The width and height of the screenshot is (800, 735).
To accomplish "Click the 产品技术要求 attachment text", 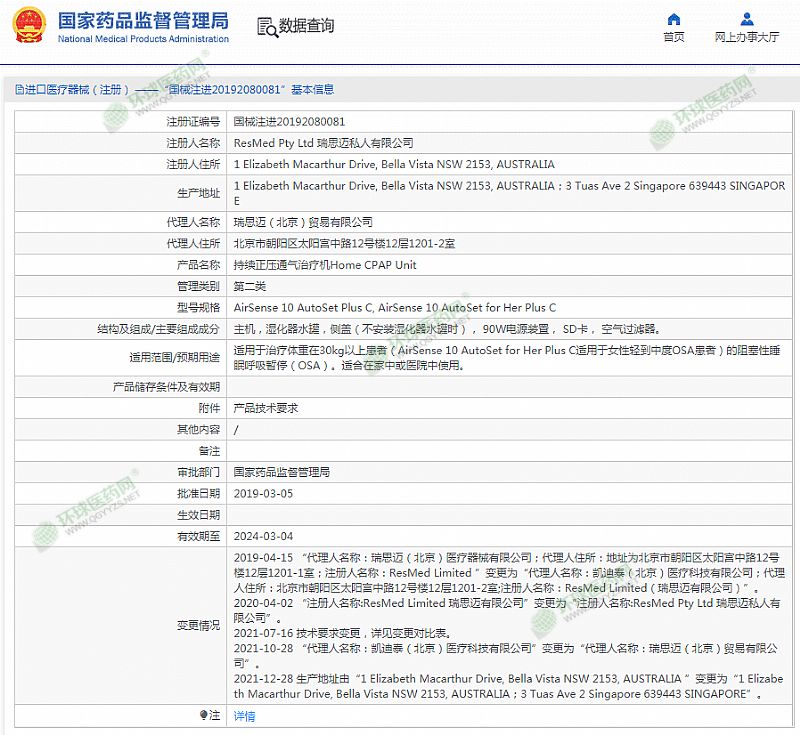I will click(265, 408).
